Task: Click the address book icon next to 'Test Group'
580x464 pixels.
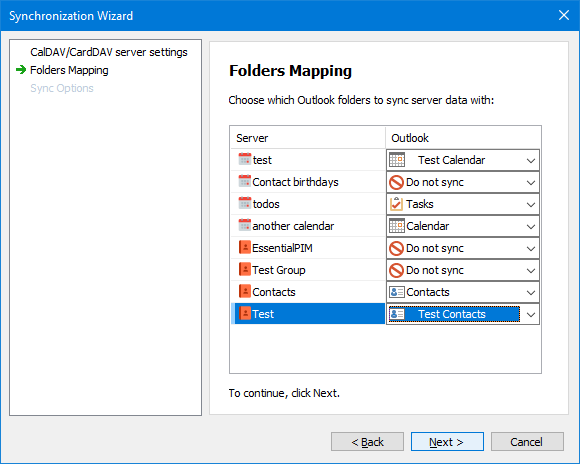Action: click(x=245, y=269)
